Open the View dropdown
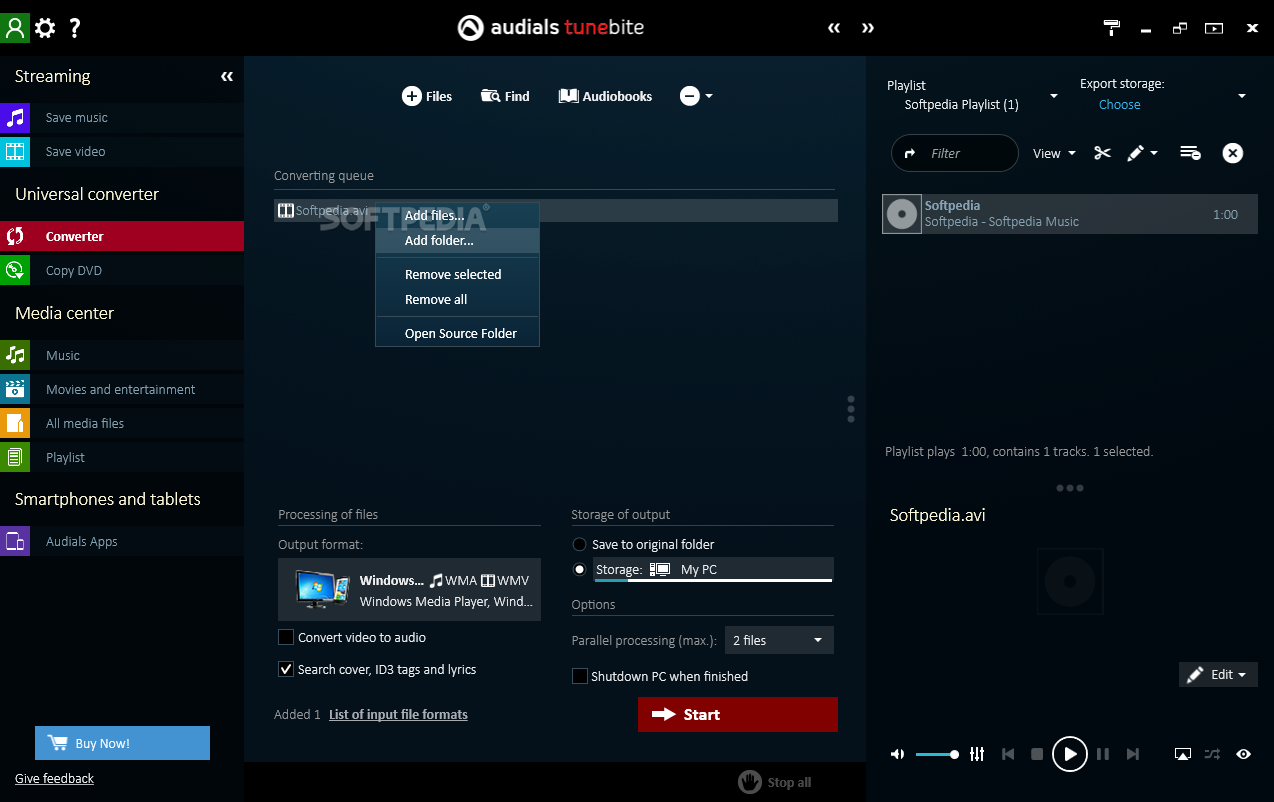 point(1054,153)
